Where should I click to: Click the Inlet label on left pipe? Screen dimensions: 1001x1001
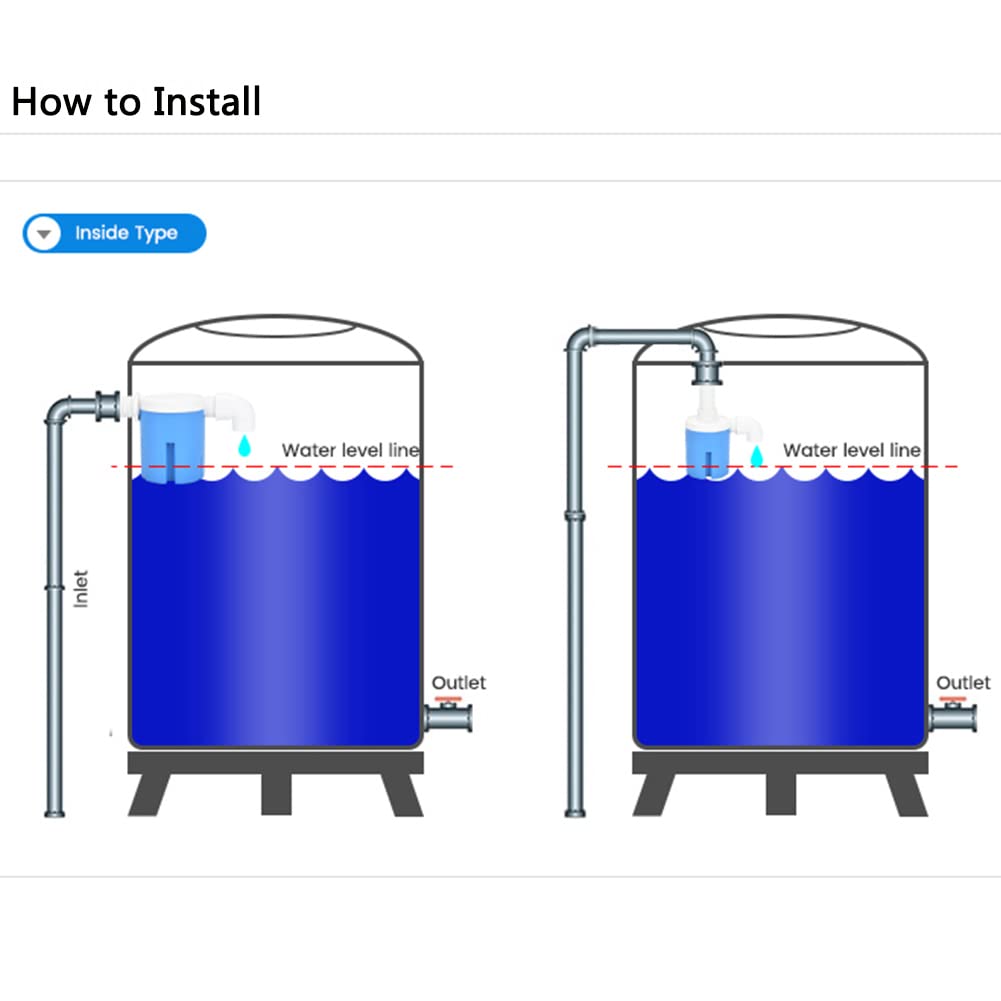(x=80, y=589)
